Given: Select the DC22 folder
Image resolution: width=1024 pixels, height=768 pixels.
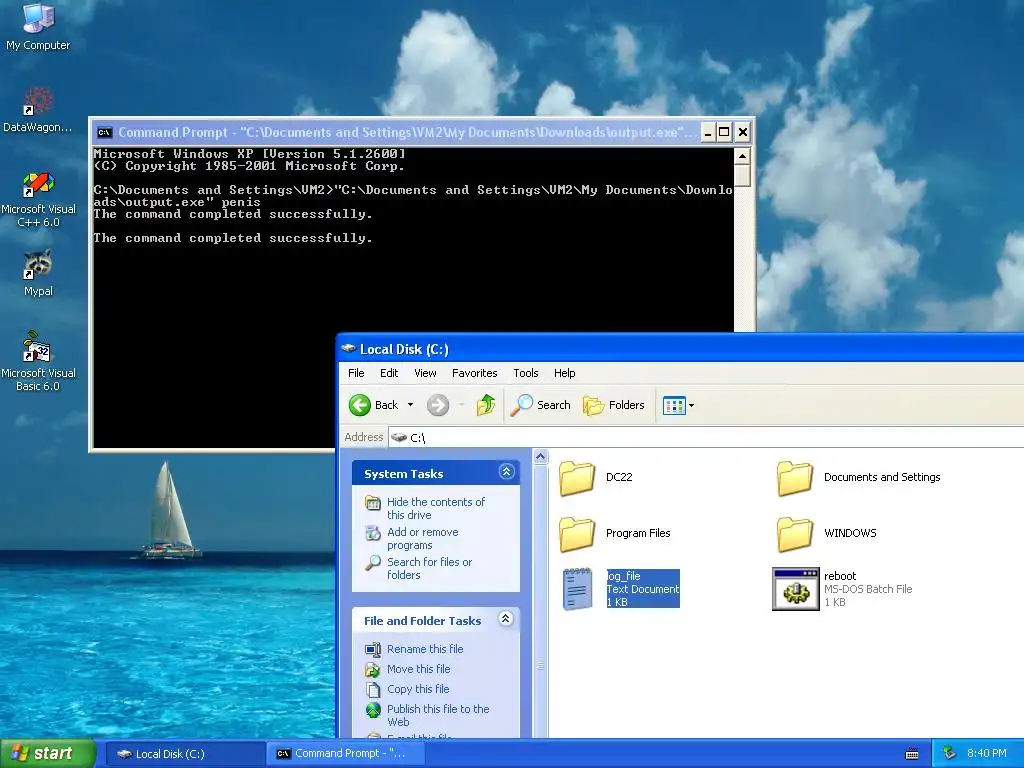Looking at the screenshot, I should tap(596, 477).
